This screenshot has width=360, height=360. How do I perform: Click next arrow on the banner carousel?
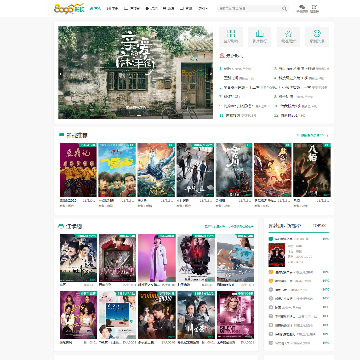[x=210, y=73]
